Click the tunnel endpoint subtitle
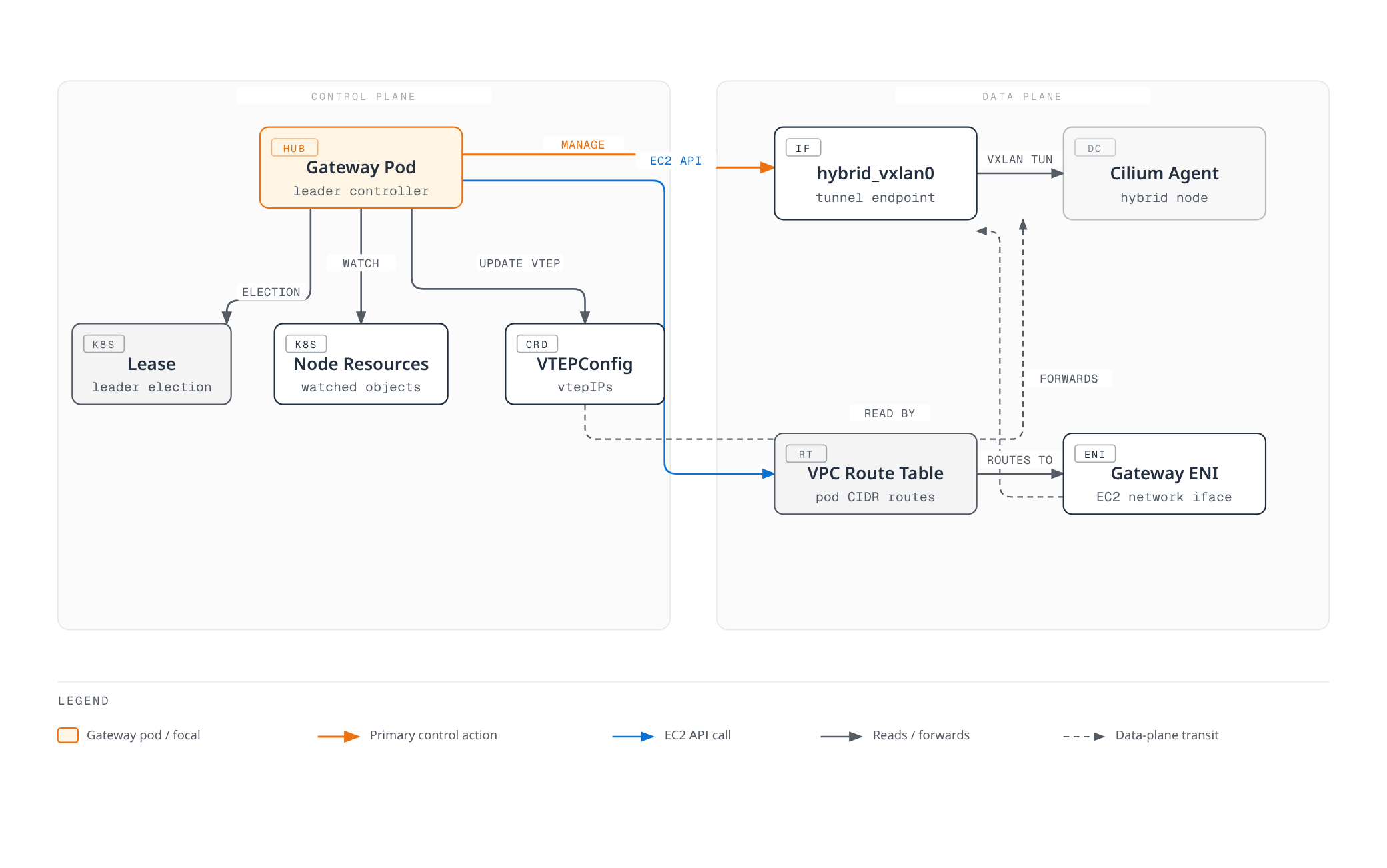This screenshot has width=1387, height=868. pyautogui.click(x=876, y=198)
